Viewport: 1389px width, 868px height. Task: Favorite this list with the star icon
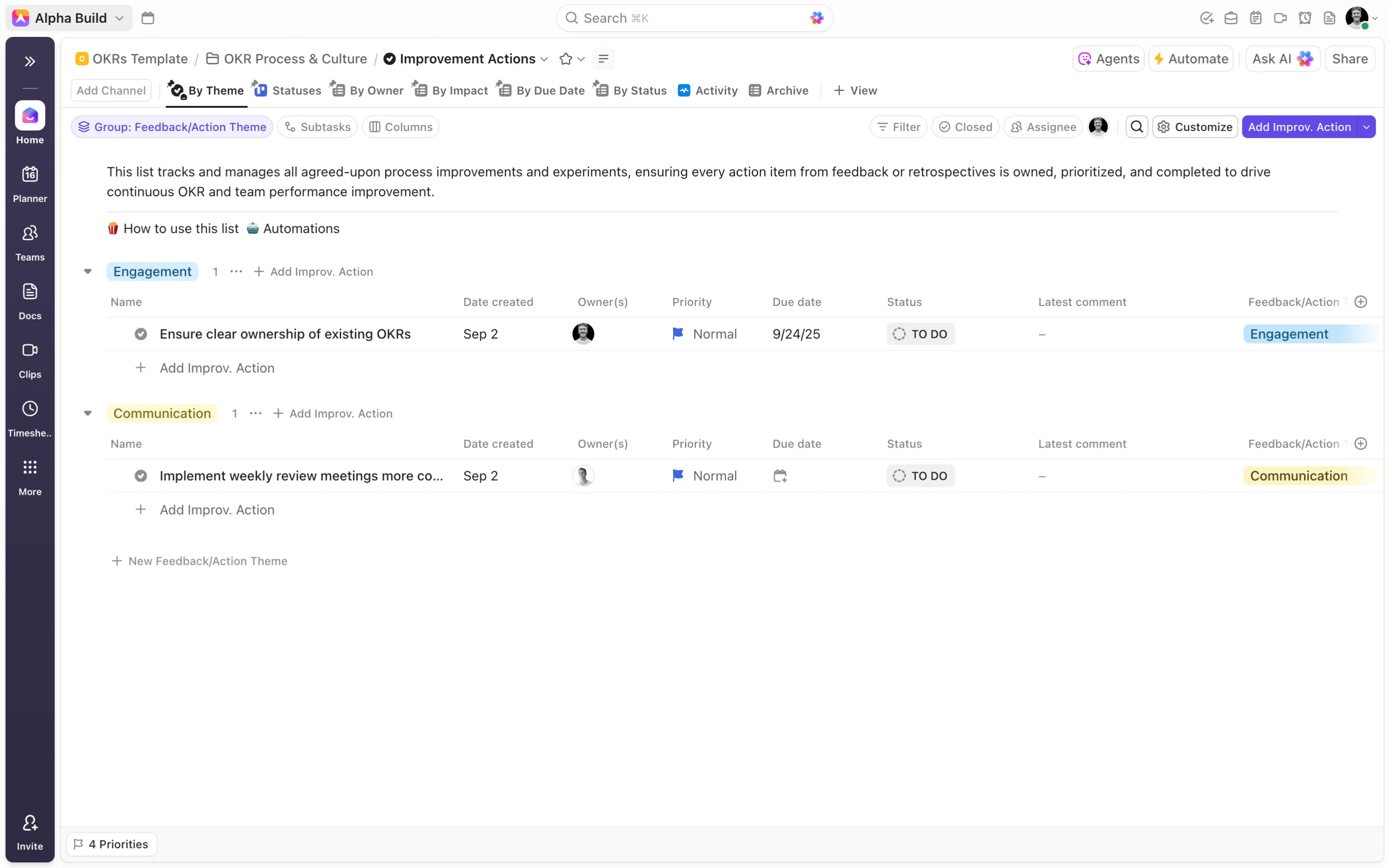tap(565, 59)
